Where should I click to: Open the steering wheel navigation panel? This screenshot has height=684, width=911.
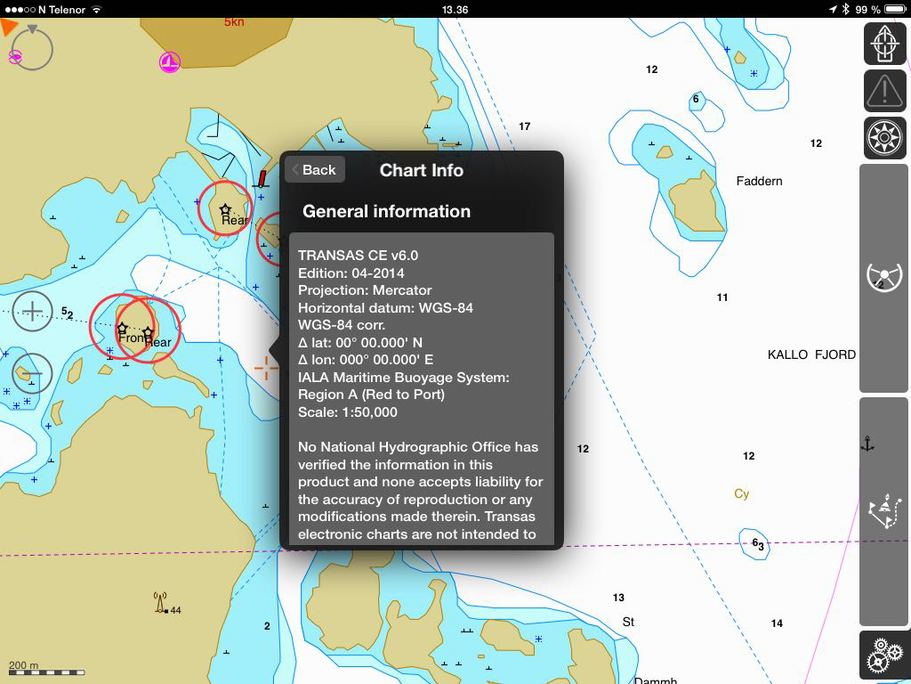(884, 277)
